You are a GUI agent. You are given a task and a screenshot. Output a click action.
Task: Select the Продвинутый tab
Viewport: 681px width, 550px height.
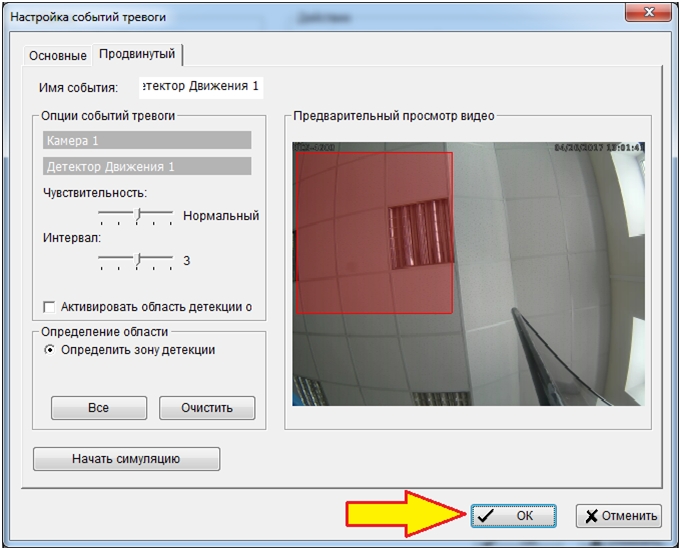(138, 54)
